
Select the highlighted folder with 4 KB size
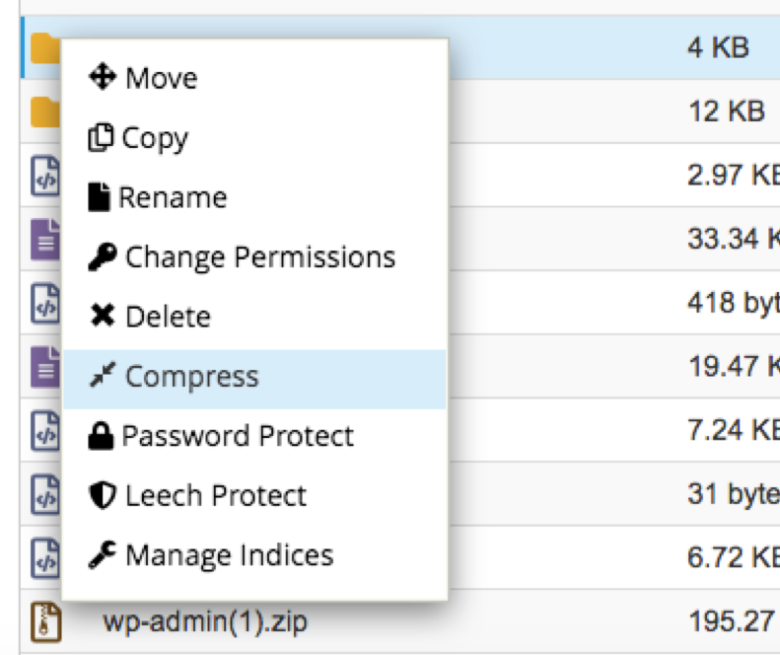(400, 47)
